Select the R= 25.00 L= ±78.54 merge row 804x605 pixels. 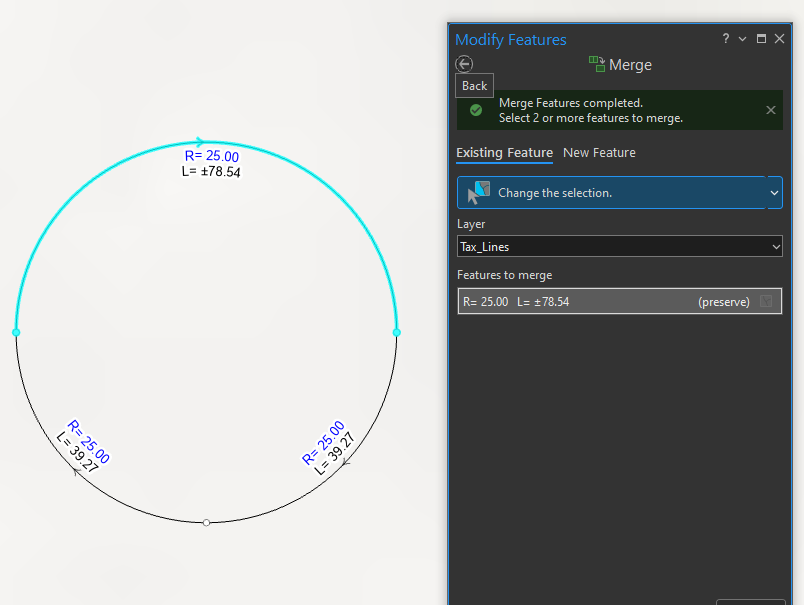pyautogui.click(x=619, y=301)
